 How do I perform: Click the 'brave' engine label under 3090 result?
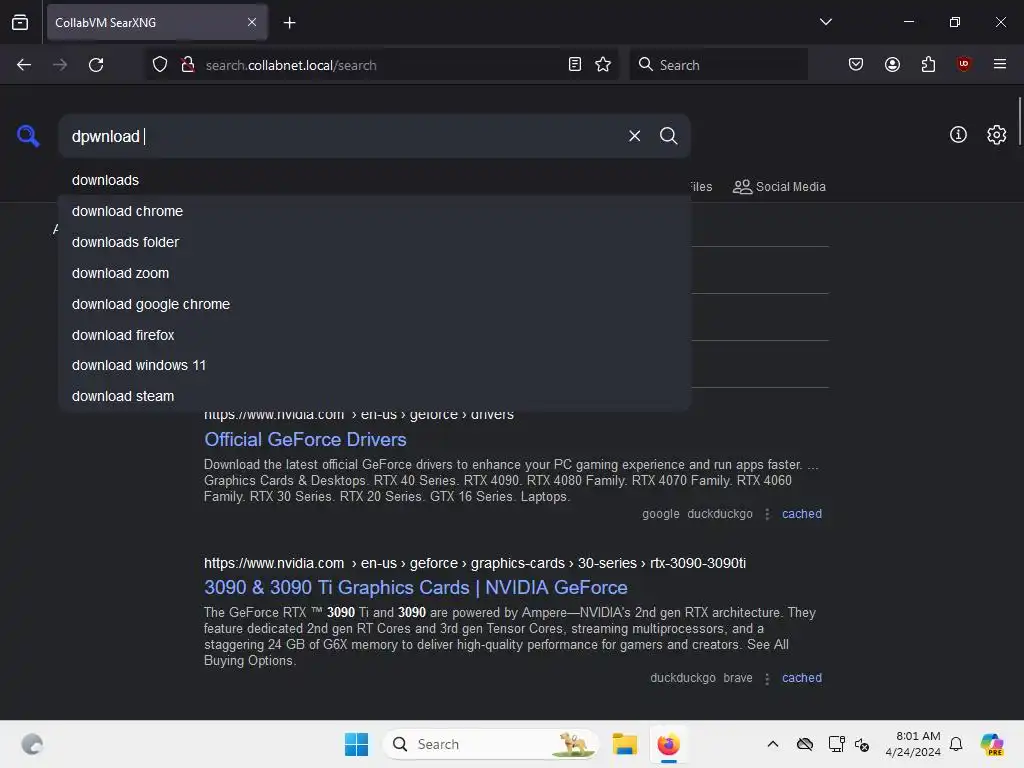(738, 678)
